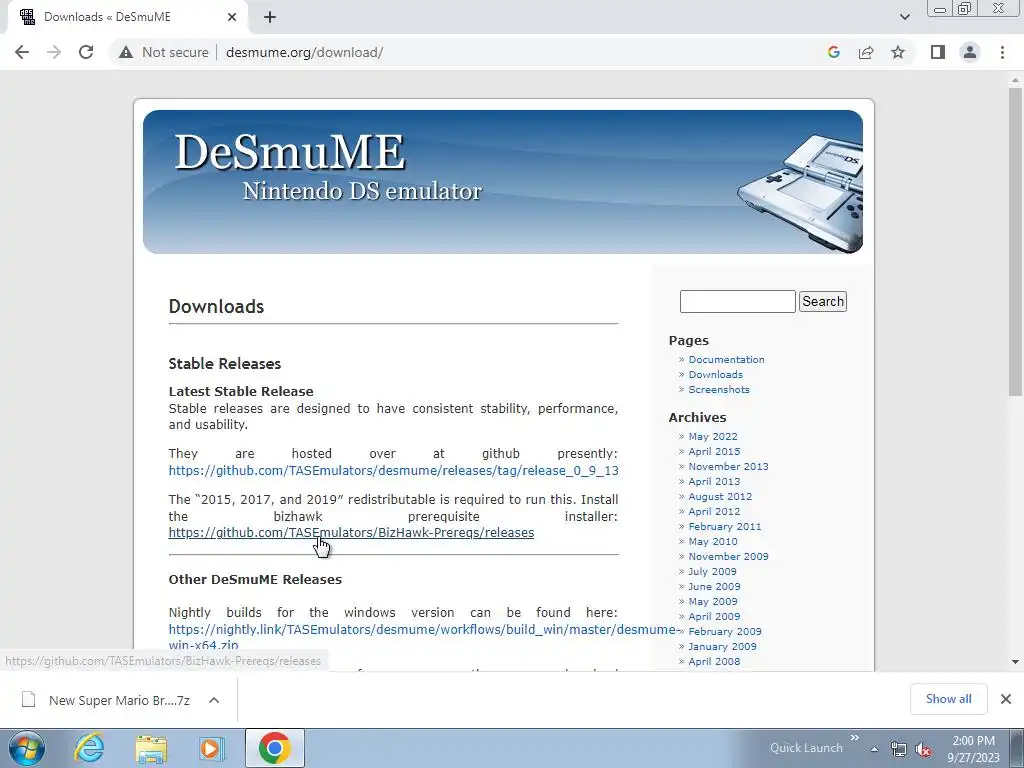Click the browser forward arrow
Image resolution: width=1024 pixels, height=768 pixels.
[54, 52]
